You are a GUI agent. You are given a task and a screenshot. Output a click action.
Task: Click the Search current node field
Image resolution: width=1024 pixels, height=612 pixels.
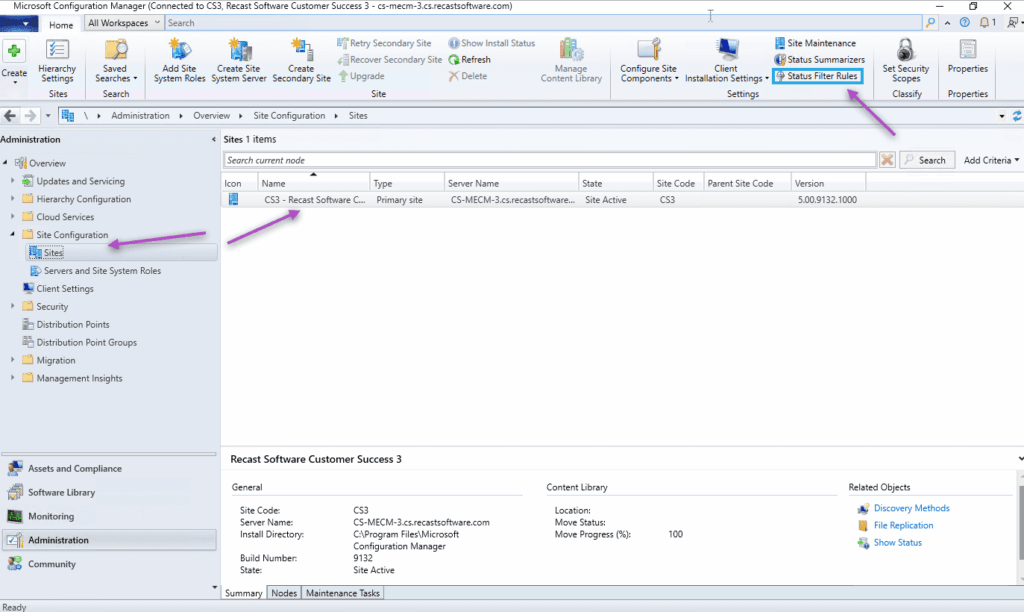pyautogui.click(x=549, y=160)
